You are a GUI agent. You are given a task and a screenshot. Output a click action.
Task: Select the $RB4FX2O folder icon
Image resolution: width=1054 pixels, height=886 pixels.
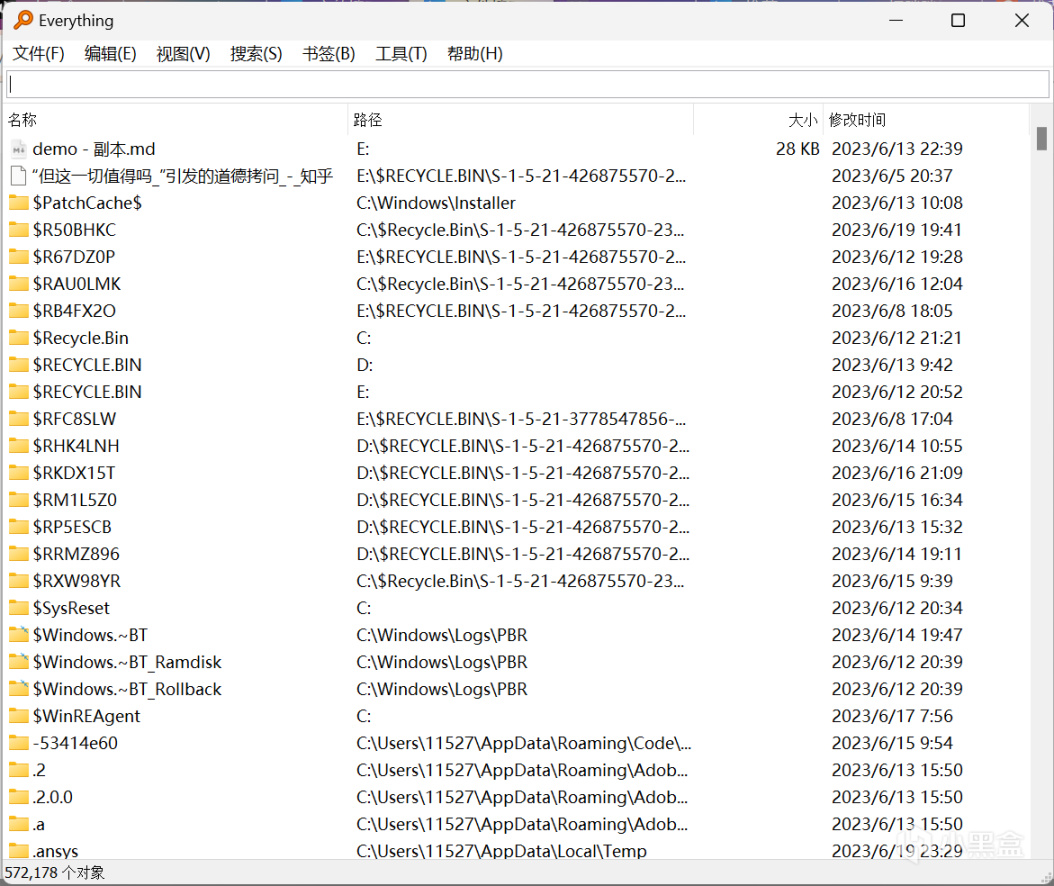tap(19, 311)
